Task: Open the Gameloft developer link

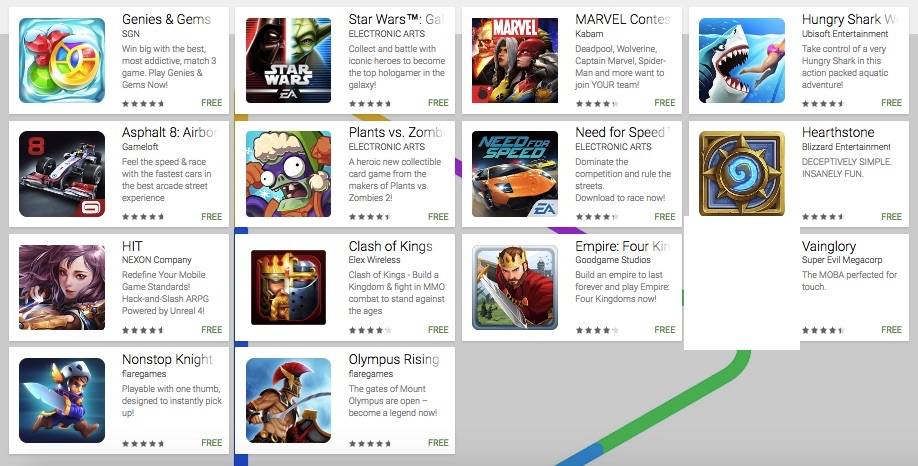Action: tap(140, 147)
